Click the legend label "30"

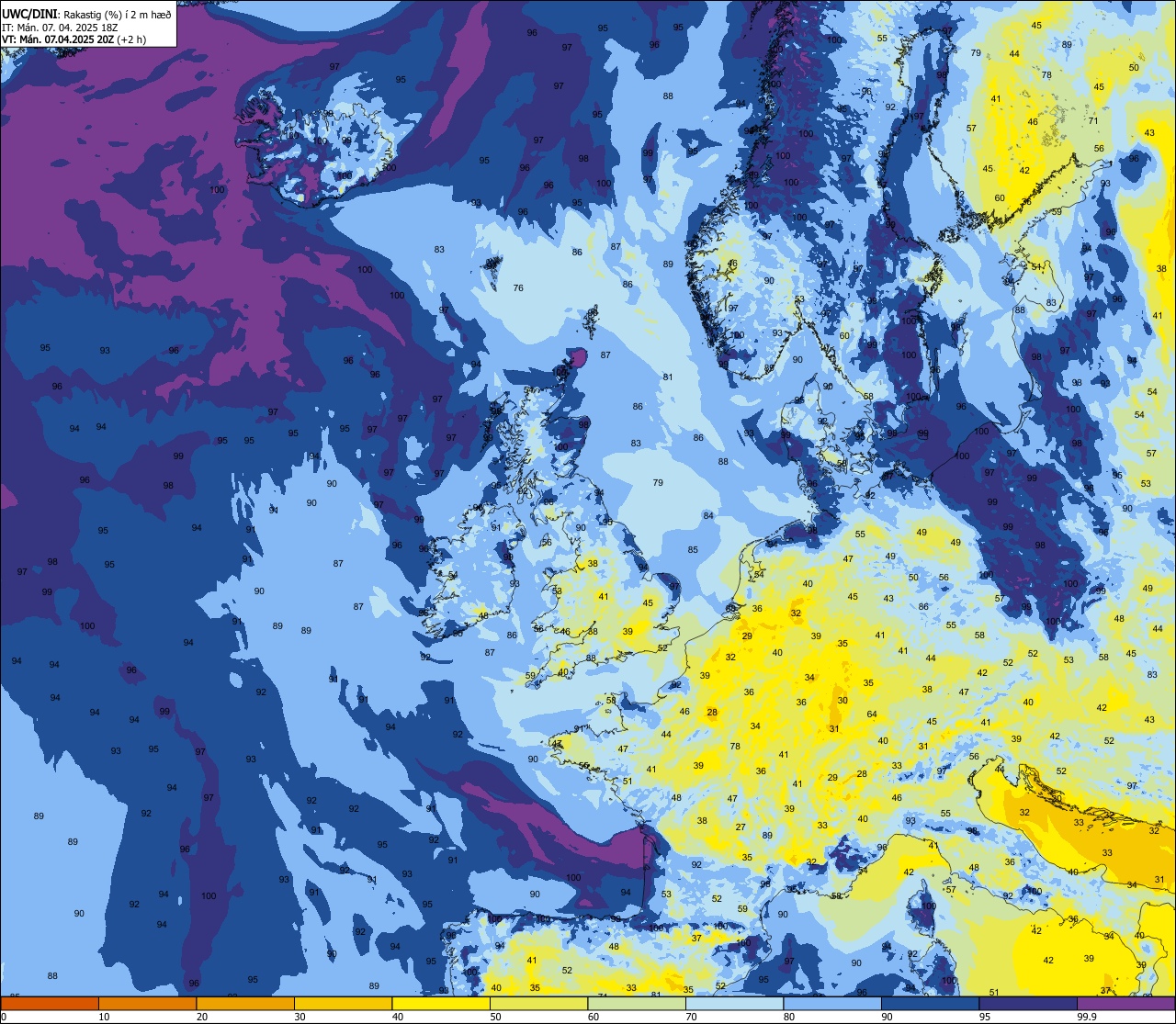pyautogui.click(x=300, y=1017)
